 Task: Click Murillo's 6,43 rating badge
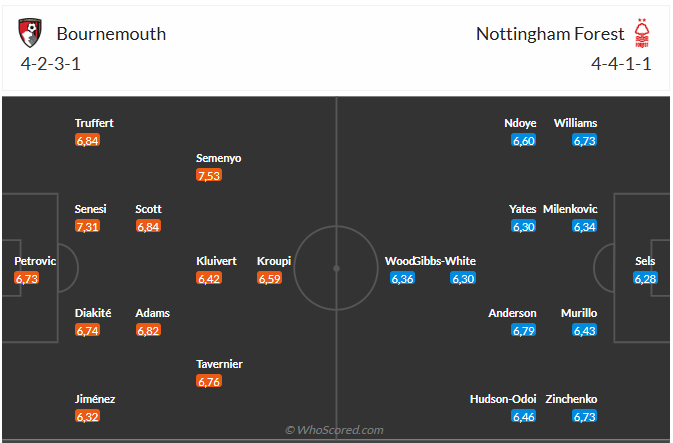tap(585, 331)
